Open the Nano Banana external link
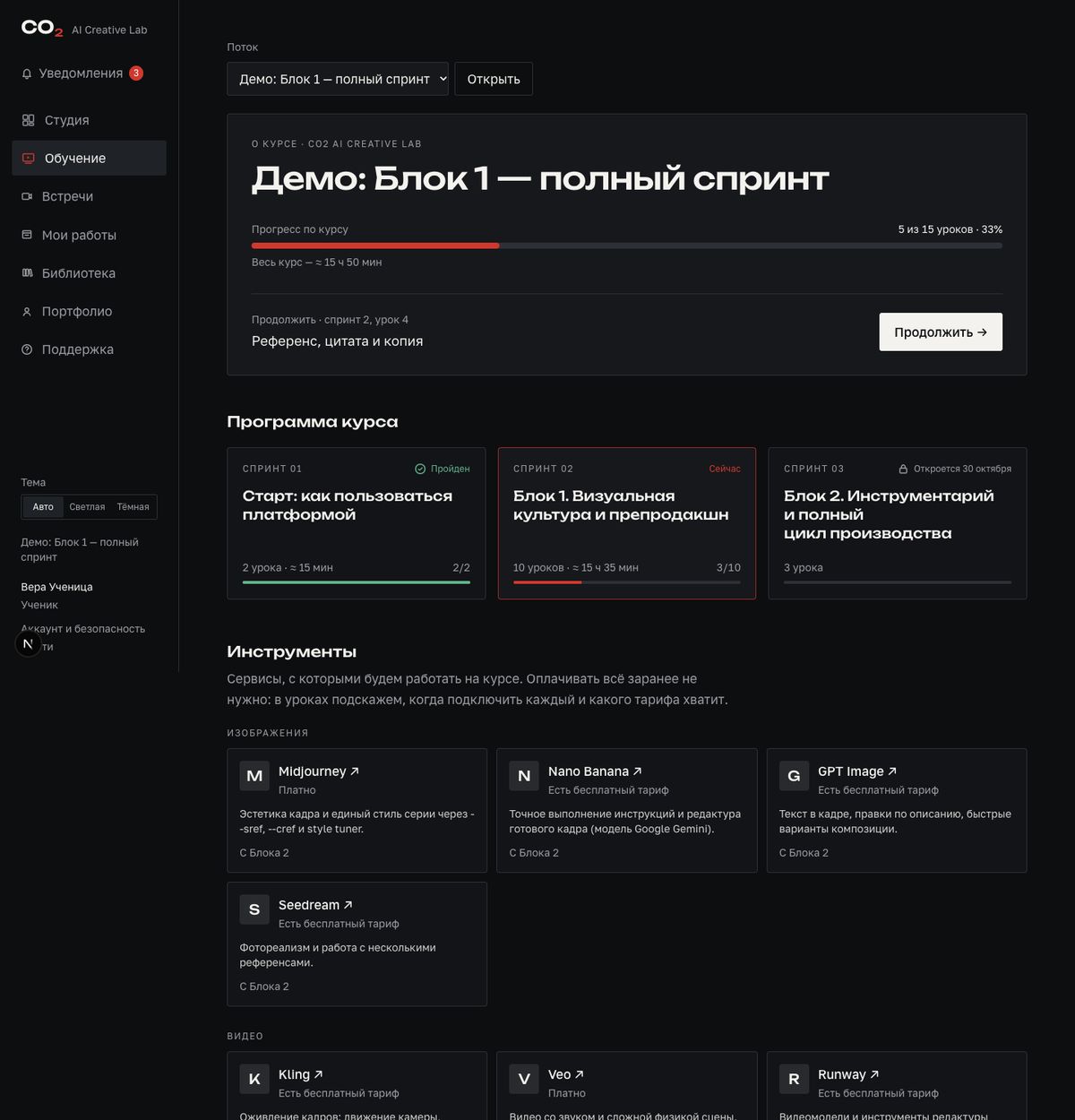The image size is (1075, 1120). click(595, 771)
